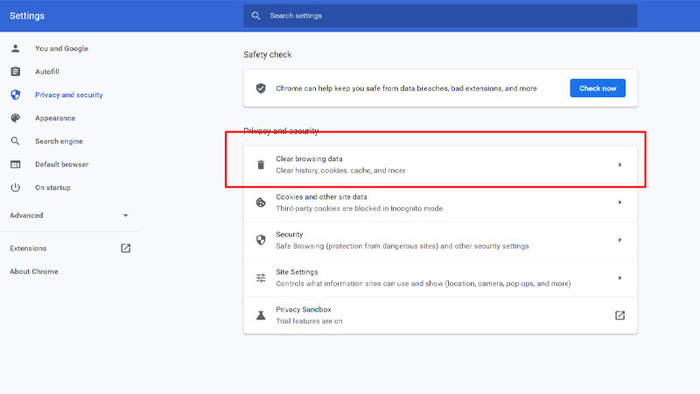The height and width of the screenshot is (394, 700).
Task: Click the Appearance palette icon
Action: (15, 118)
